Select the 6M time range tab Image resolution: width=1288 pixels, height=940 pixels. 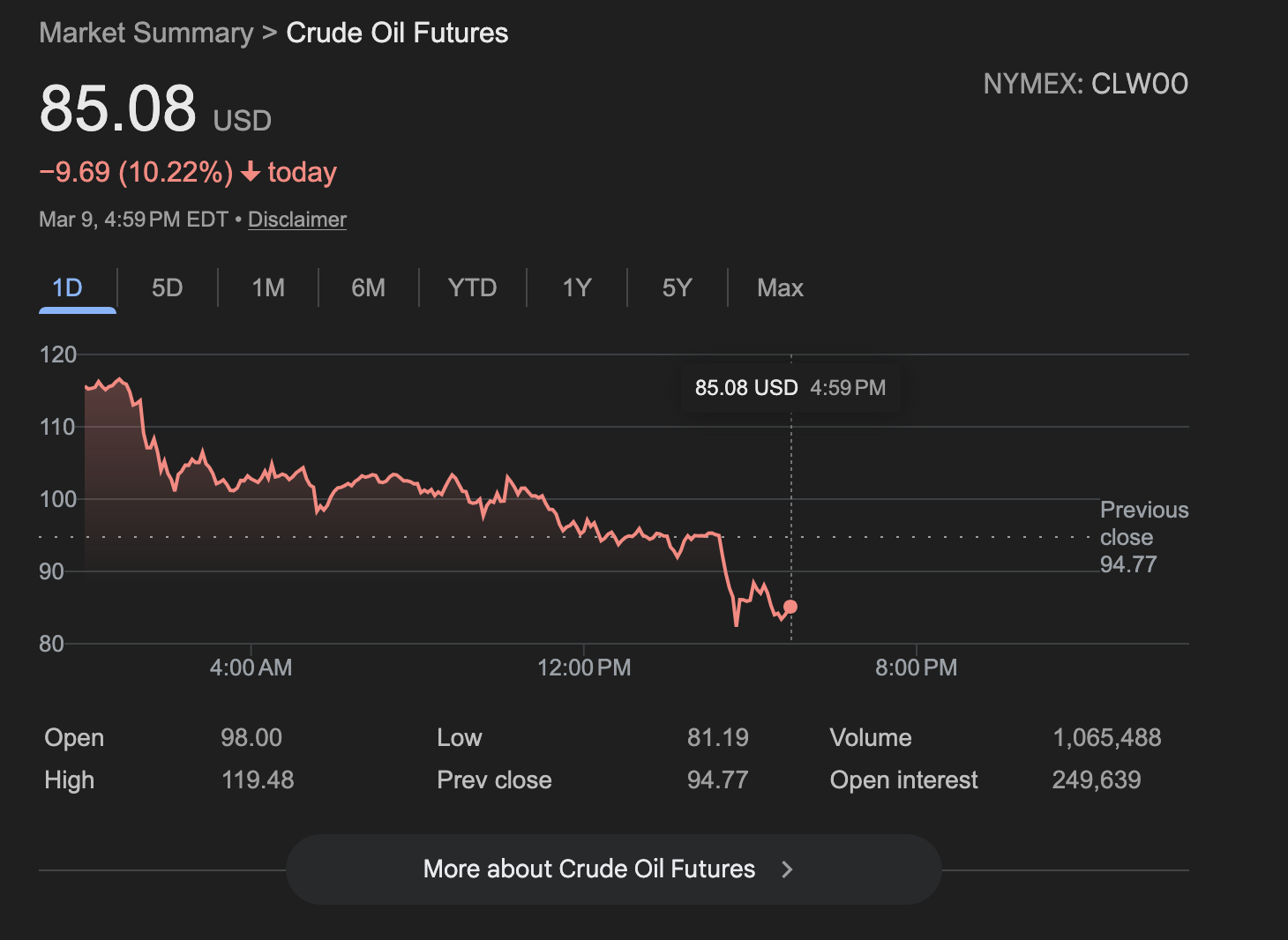(x=368, y=288)
